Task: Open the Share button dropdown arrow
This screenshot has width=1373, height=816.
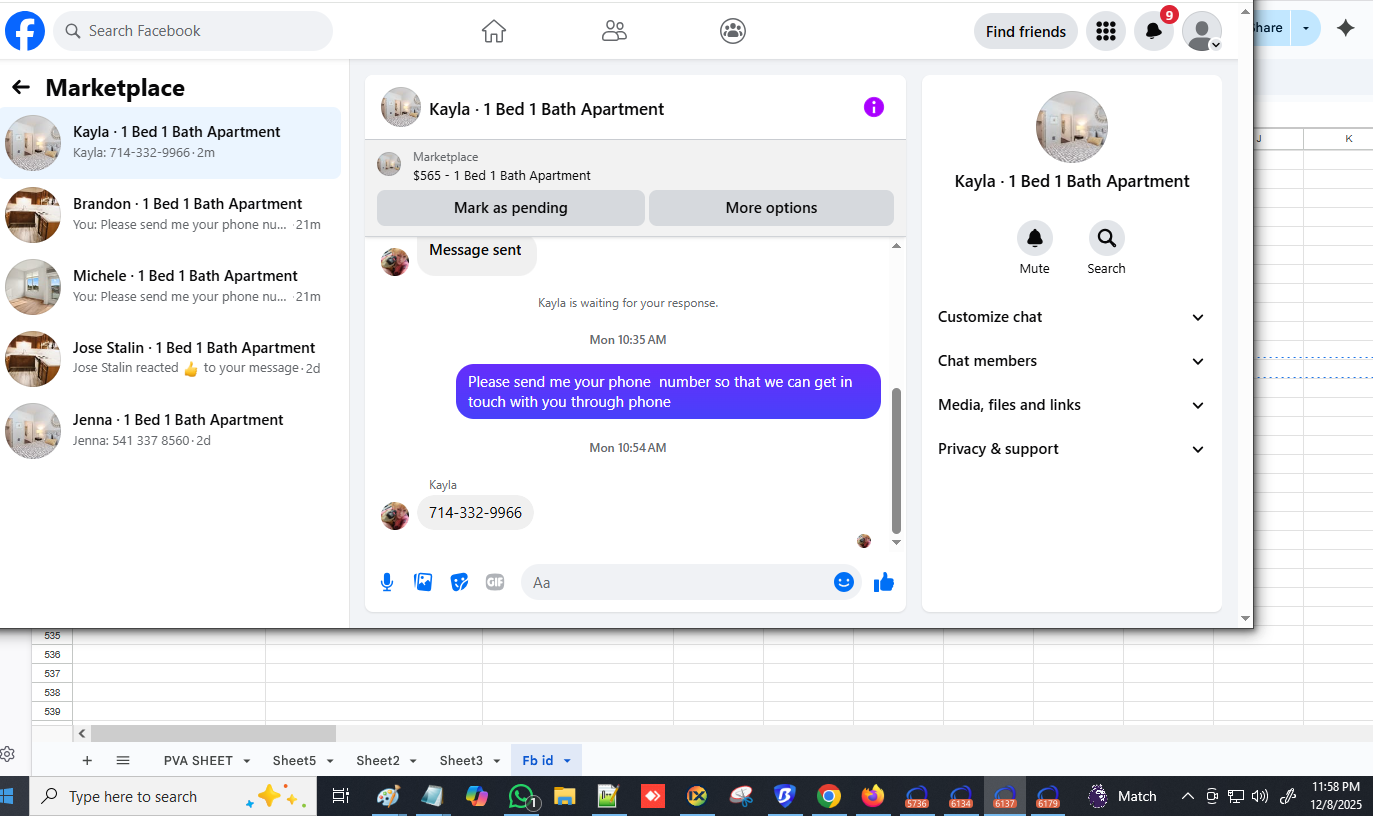Action: [x=1305, y=28]
